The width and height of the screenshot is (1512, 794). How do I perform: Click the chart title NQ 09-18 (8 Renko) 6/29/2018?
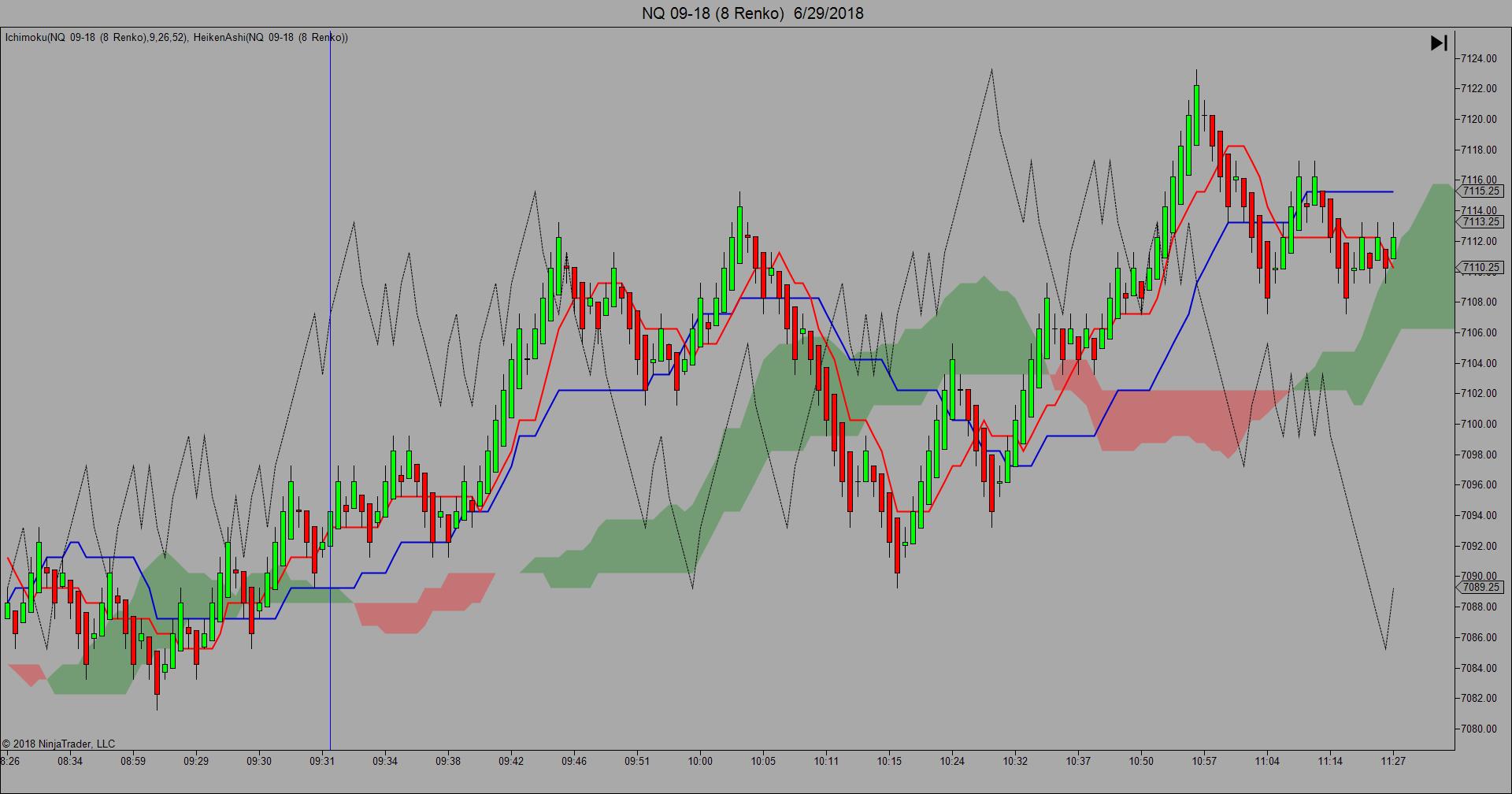pyautogui.click(x=752, y=13)
